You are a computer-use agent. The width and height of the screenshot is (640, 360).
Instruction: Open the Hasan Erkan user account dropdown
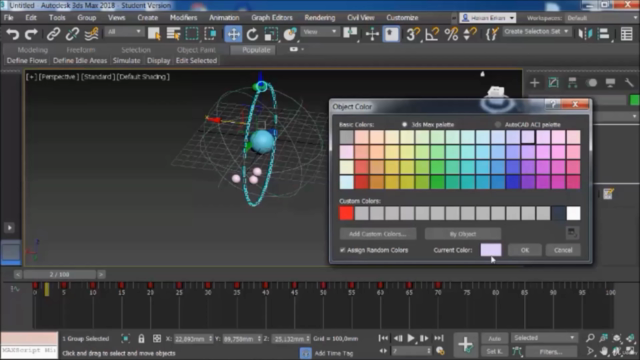(x=488, y=18)
